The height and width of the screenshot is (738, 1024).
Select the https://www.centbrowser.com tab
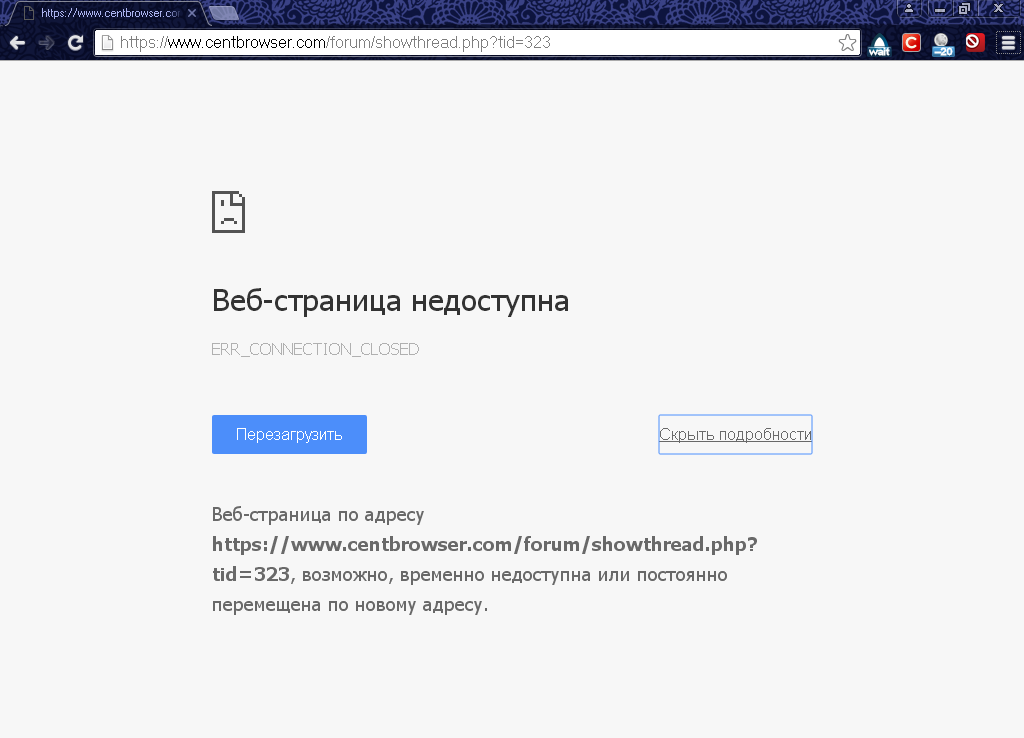coord(108,13)
